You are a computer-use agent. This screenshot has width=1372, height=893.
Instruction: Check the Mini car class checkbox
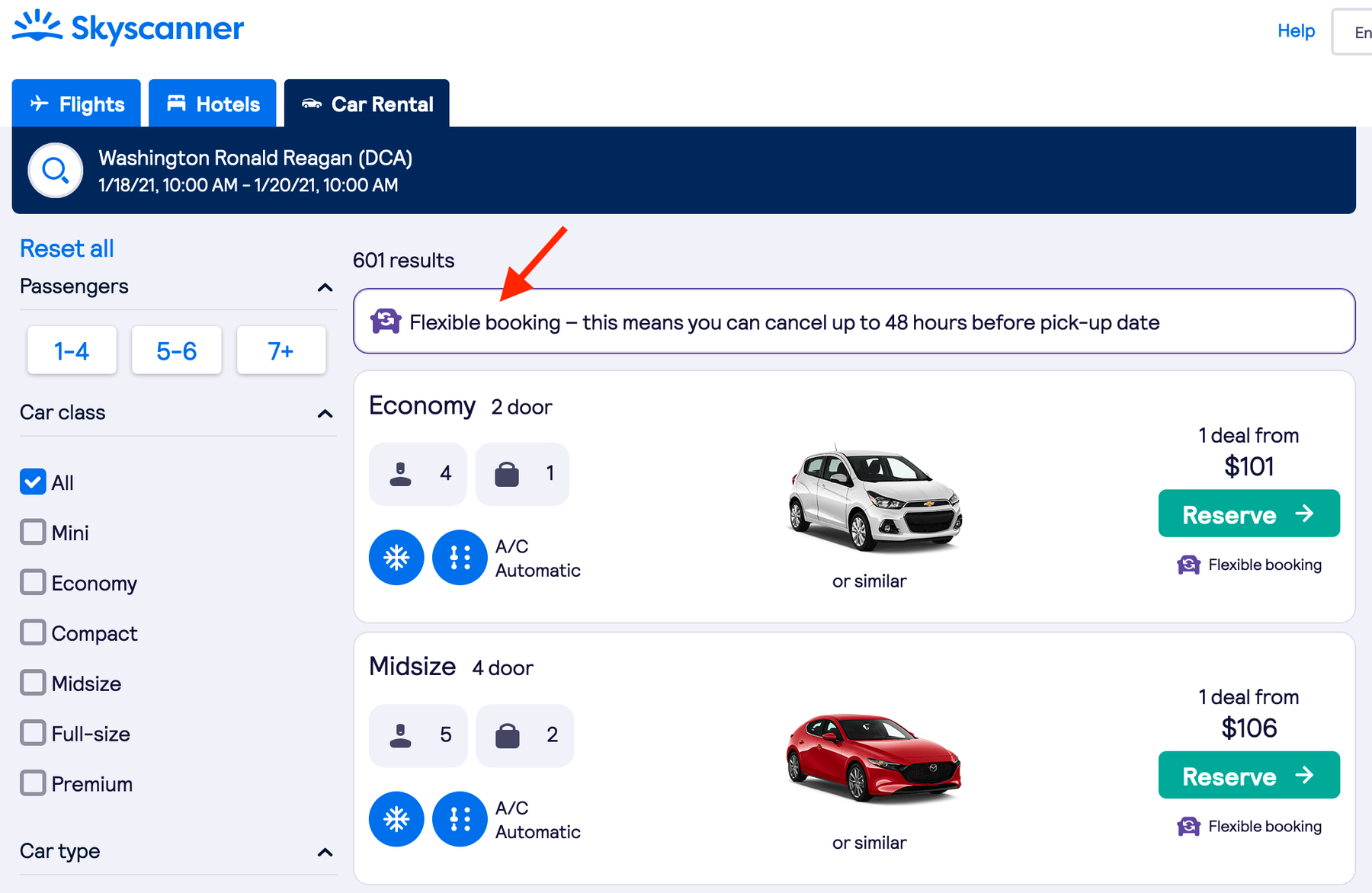click(33, 532)
